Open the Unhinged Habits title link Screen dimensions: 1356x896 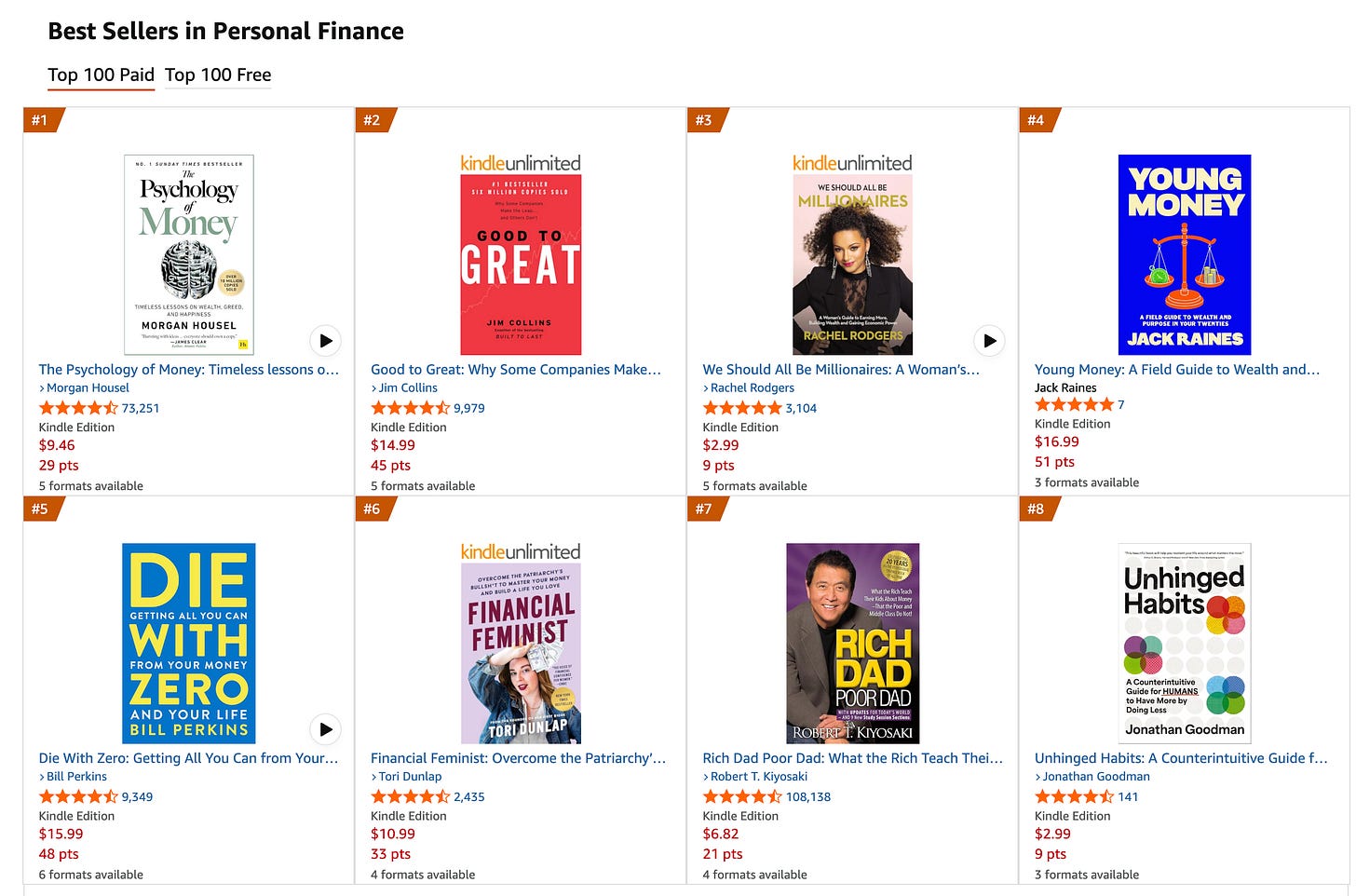pos(1181,758)
